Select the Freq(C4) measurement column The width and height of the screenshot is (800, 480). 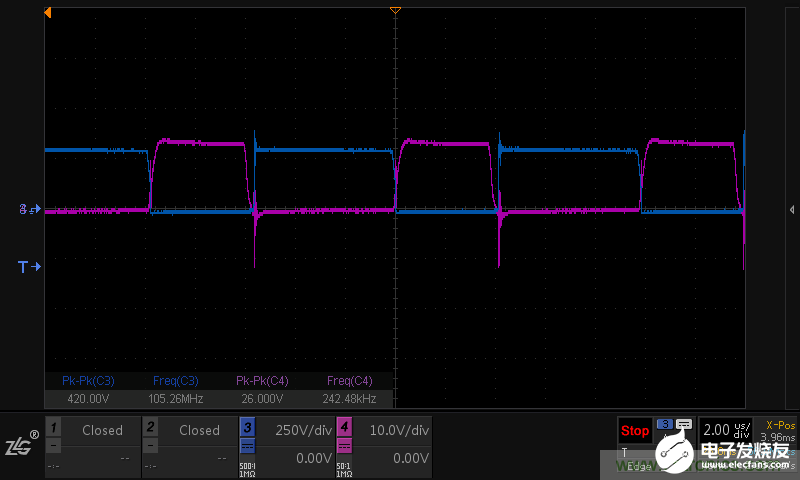coord(349,389)
